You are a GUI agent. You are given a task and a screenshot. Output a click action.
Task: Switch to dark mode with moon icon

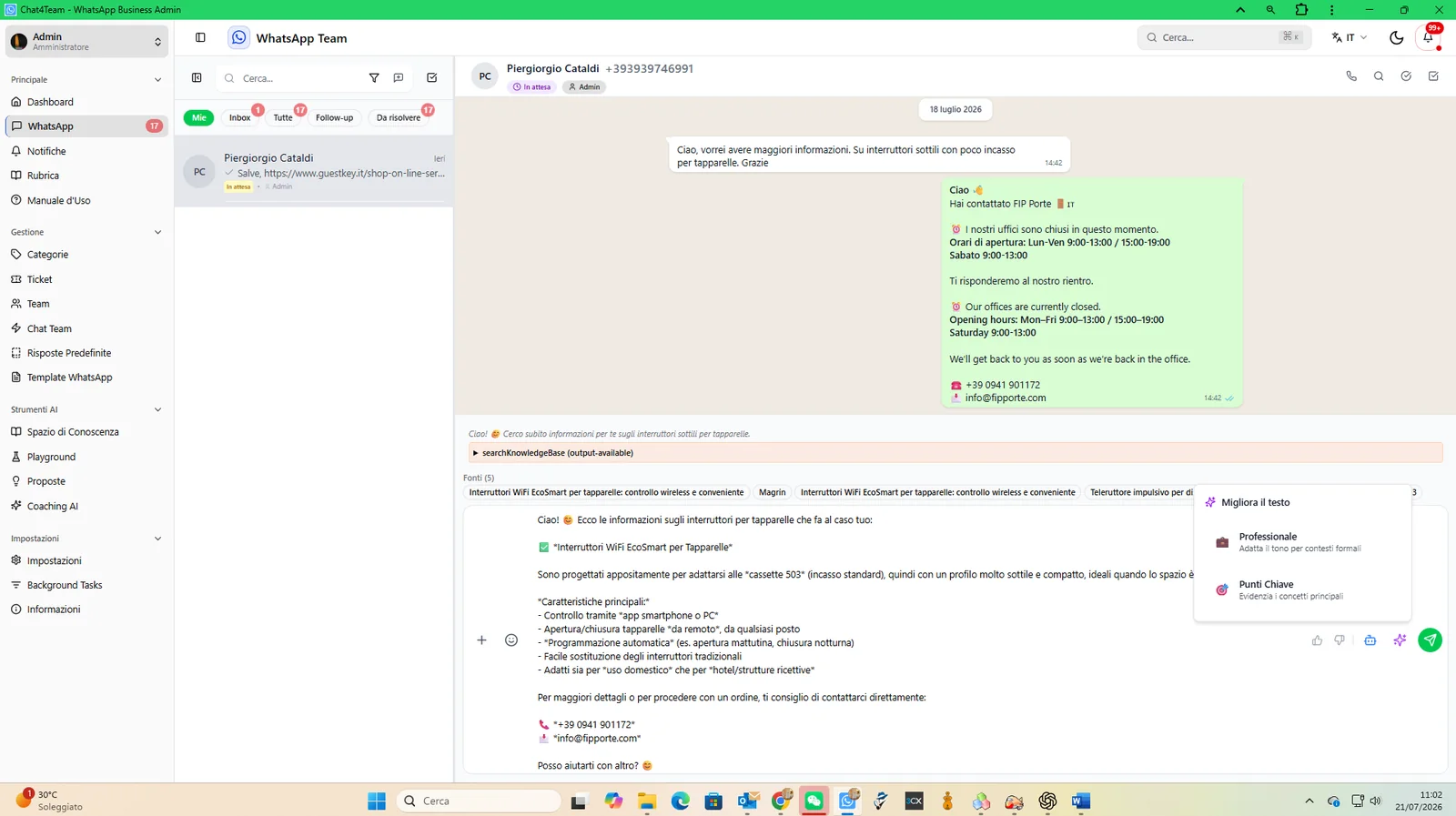[1396, 37]
